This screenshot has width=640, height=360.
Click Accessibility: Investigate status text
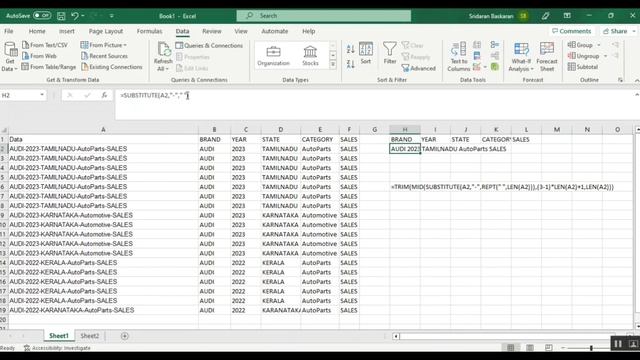pyautogui.click(x=57, y=348)
